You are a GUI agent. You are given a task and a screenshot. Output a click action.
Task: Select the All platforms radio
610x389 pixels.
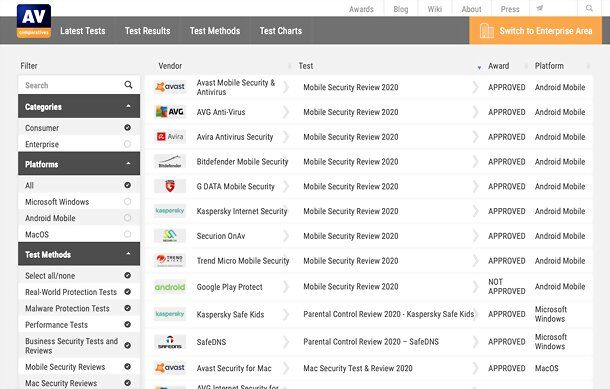[127, 185]
